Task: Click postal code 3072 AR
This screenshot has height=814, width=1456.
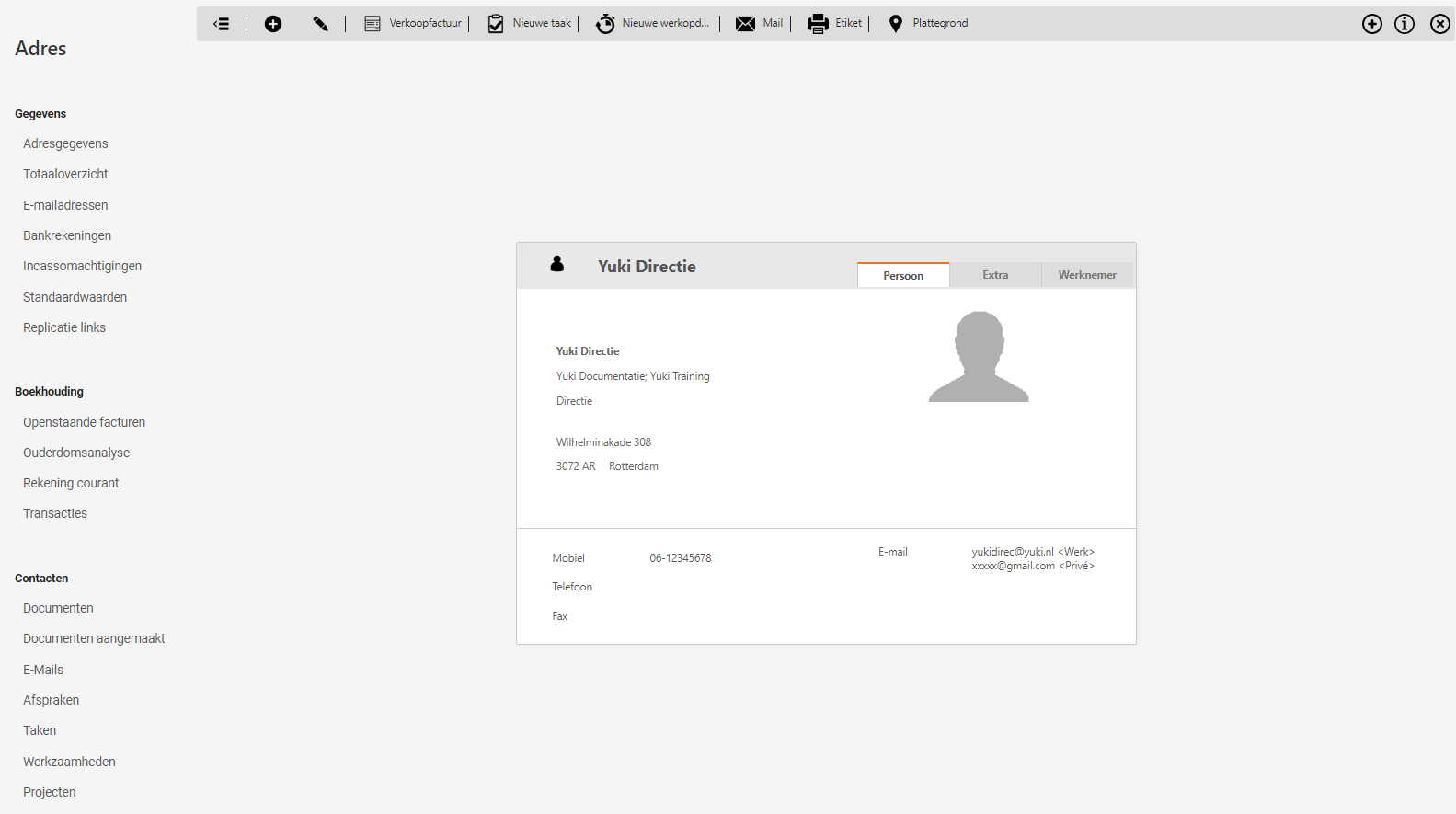Action: (576, 466)
